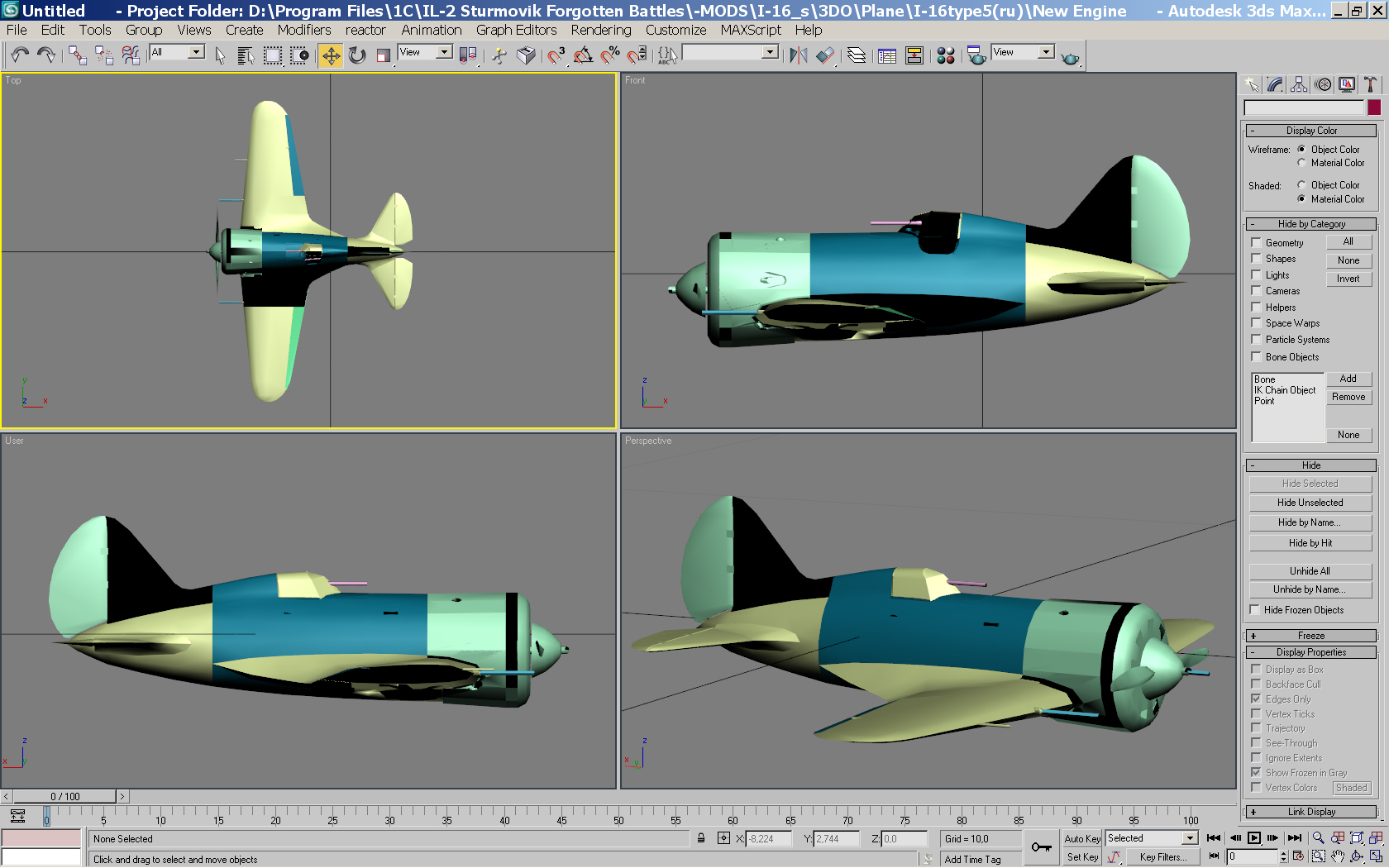The image size is (1389, 868).
Task: Open the Layer Manager
Action: (857, 55)
